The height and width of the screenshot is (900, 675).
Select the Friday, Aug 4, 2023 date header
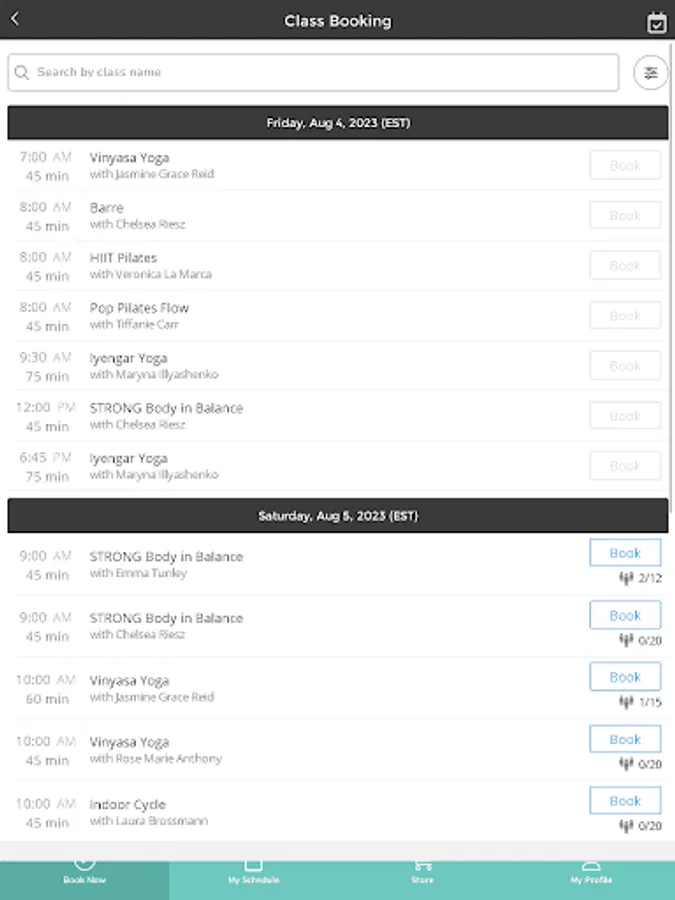[338, 123]
